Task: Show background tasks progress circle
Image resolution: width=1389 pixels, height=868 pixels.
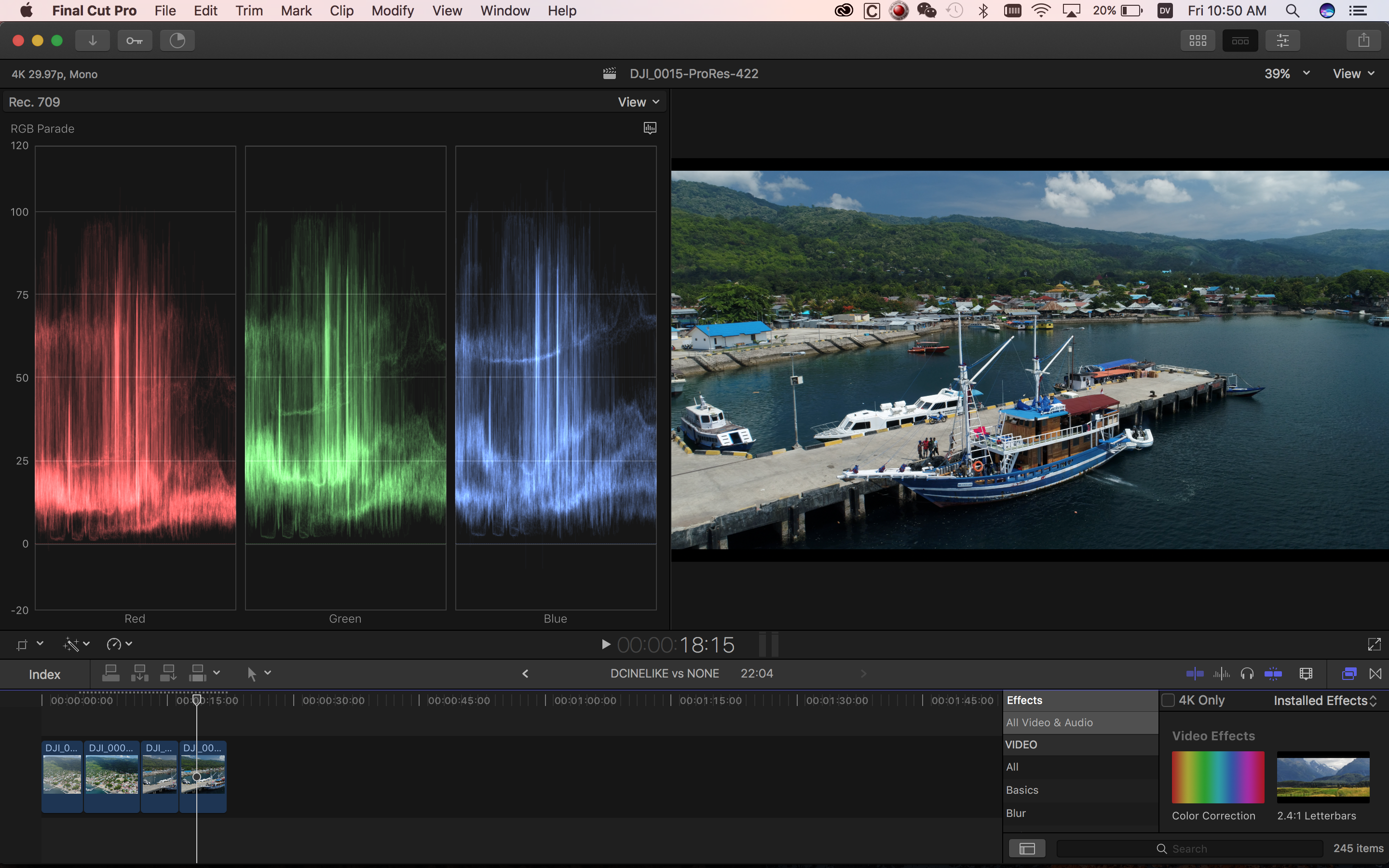Action: click(177, 41)
